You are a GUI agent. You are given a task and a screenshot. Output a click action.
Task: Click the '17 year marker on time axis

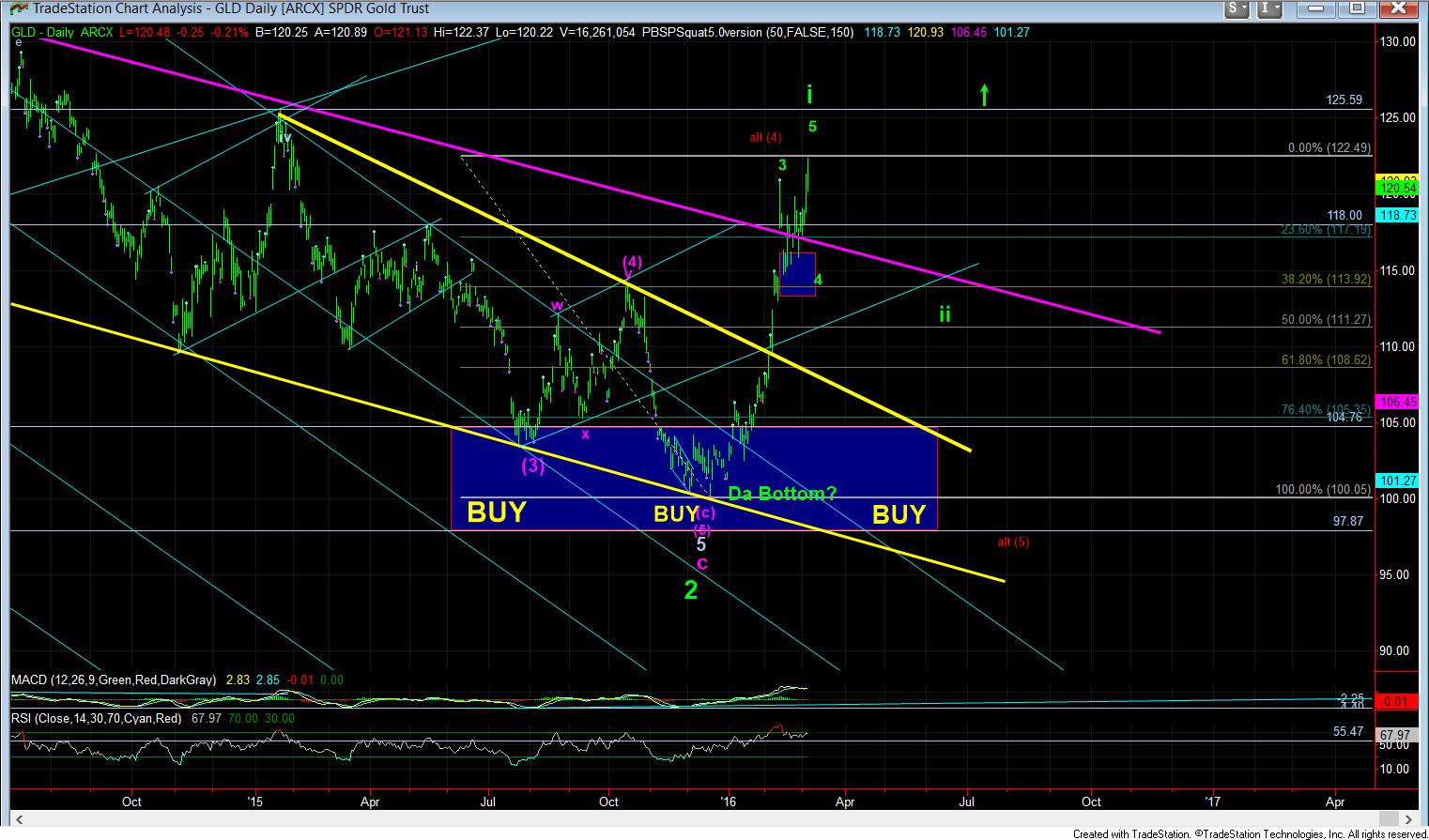1212,802
